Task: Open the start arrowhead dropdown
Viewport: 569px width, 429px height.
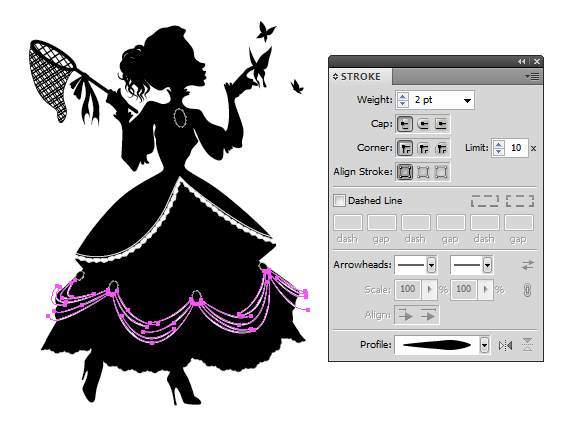Action: click(x=431, y=265)
